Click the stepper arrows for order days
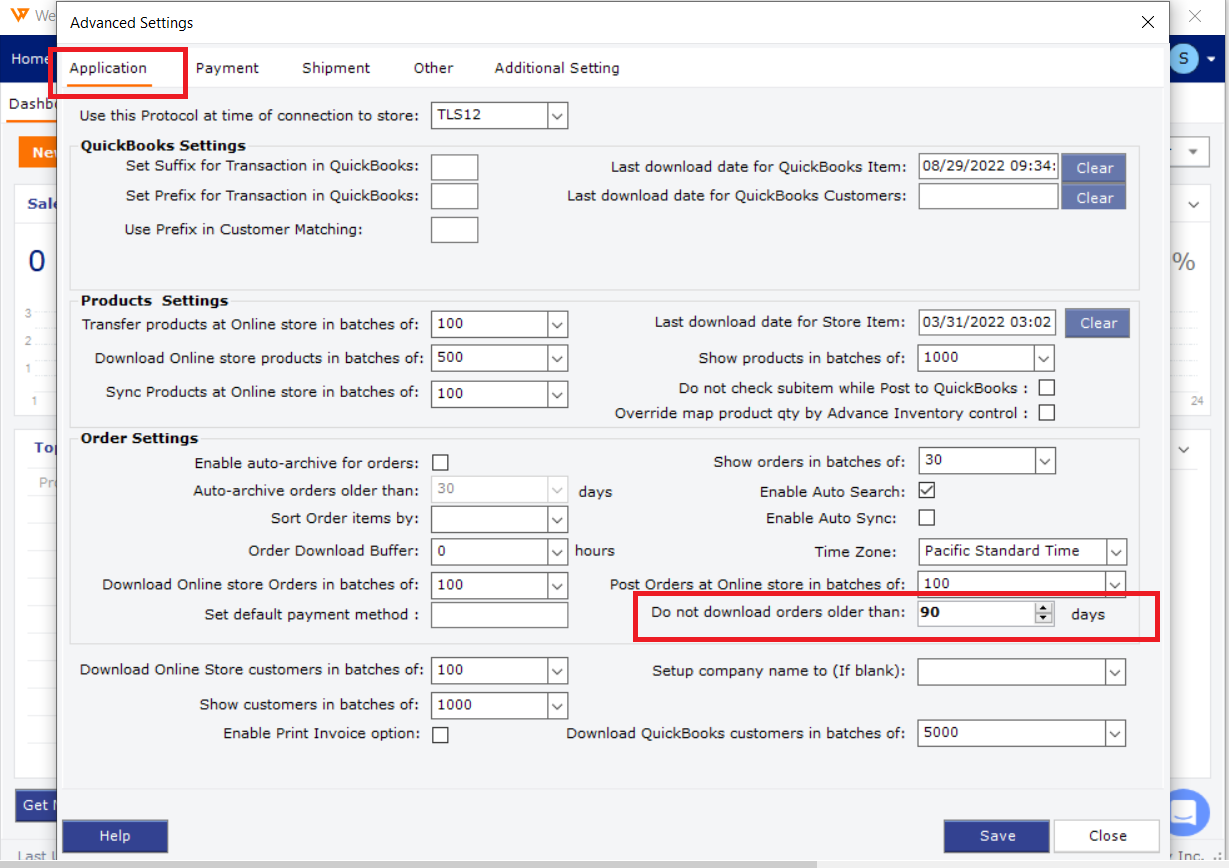Viewport: 1229px width, 868px height. click(1044, 613)
